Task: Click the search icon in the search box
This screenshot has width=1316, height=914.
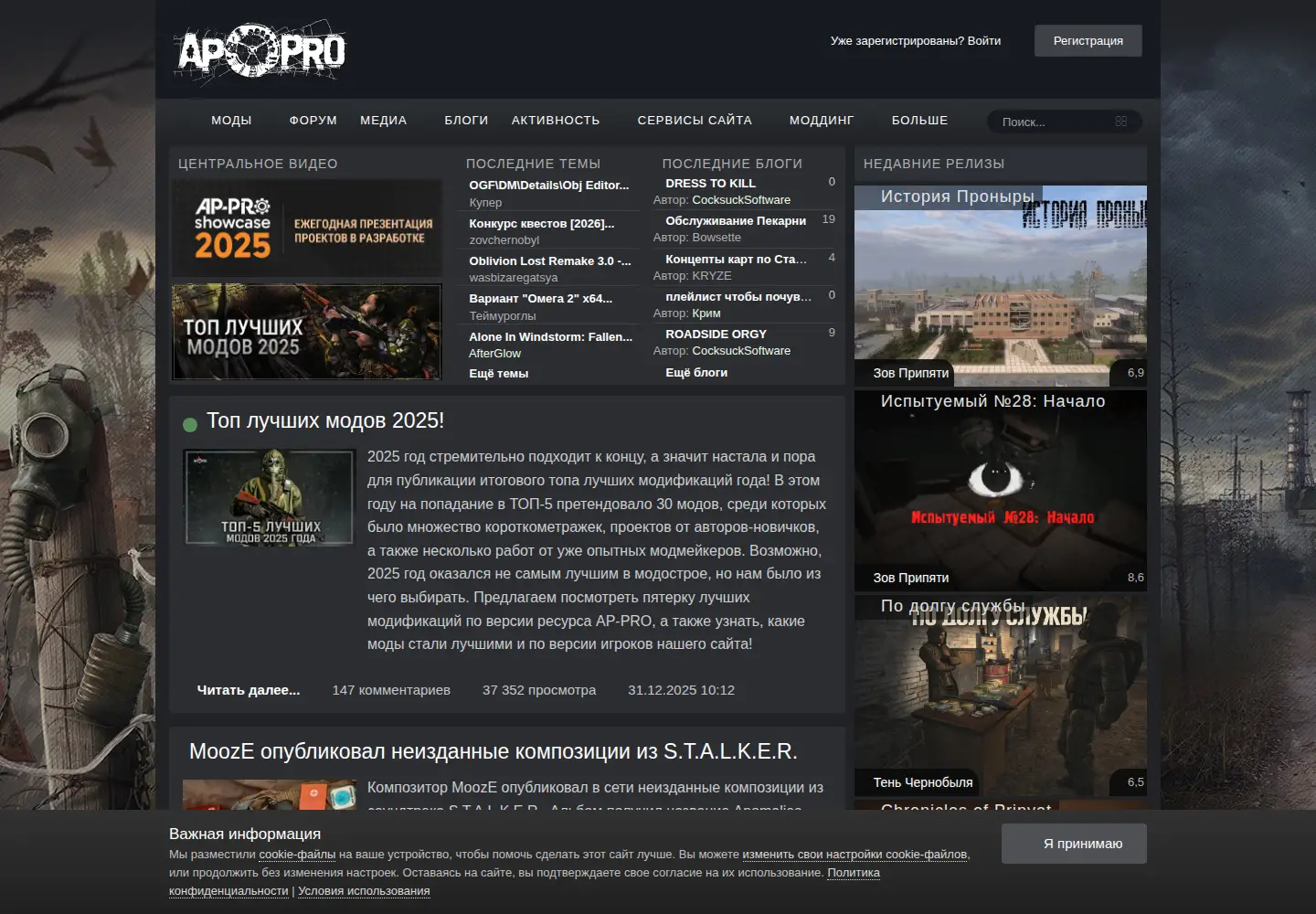Action: 1121,122
